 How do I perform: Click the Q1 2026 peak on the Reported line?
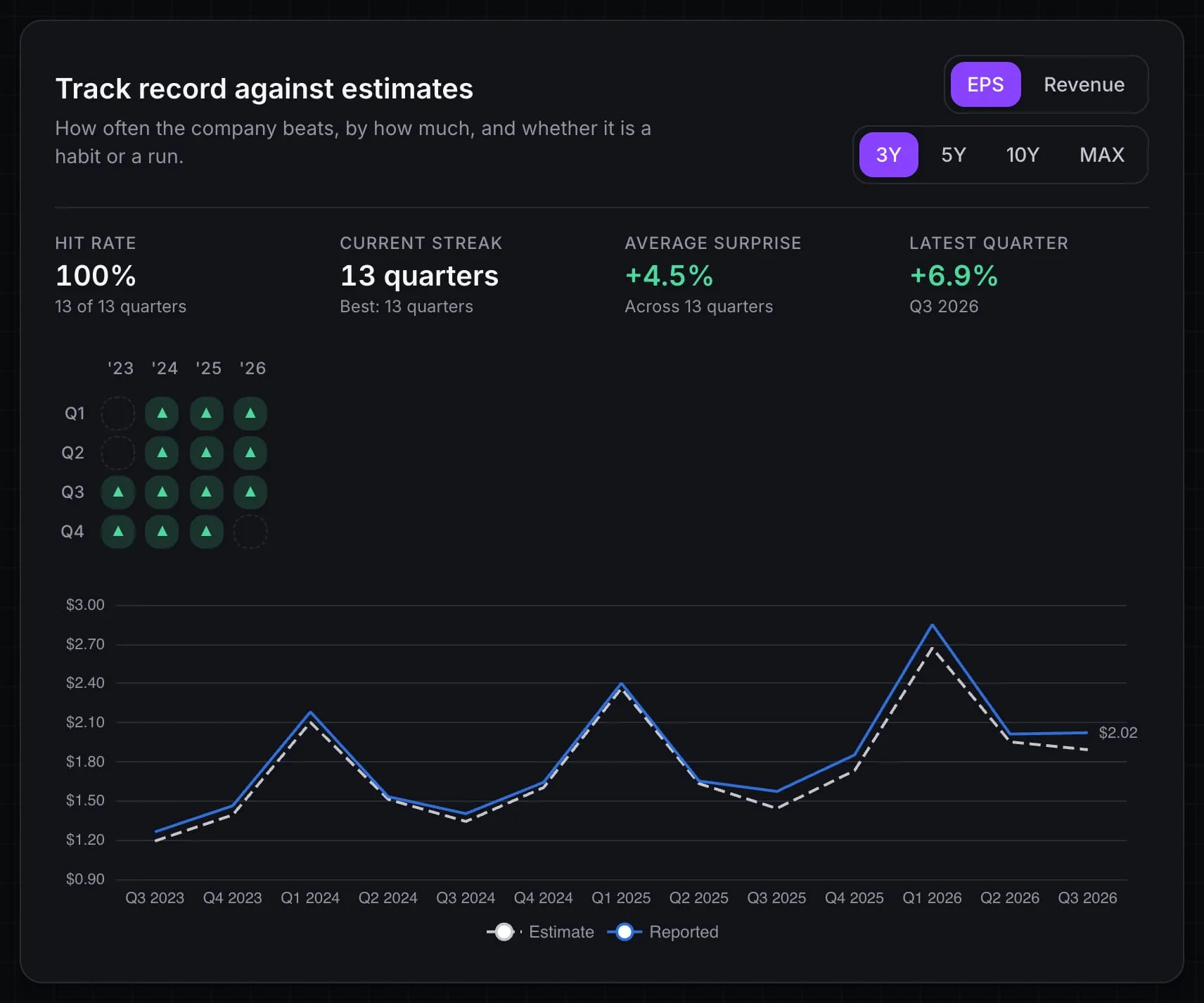click(x=932, y=625)
